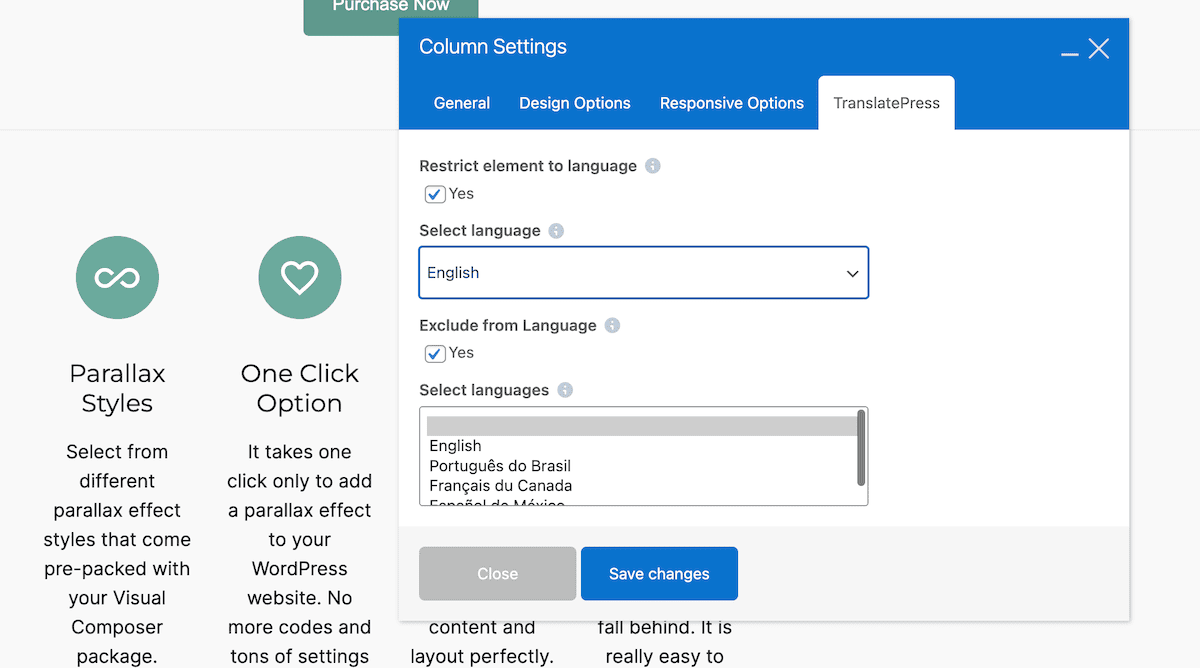Open the English language dropdown
This screenshot has height=668, width=1200.
coord(643,272)
